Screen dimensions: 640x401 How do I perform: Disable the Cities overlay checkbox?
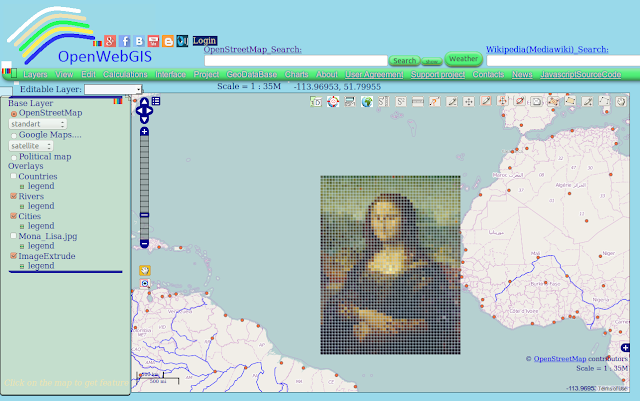pyautogui.click(x=13, y=216)
